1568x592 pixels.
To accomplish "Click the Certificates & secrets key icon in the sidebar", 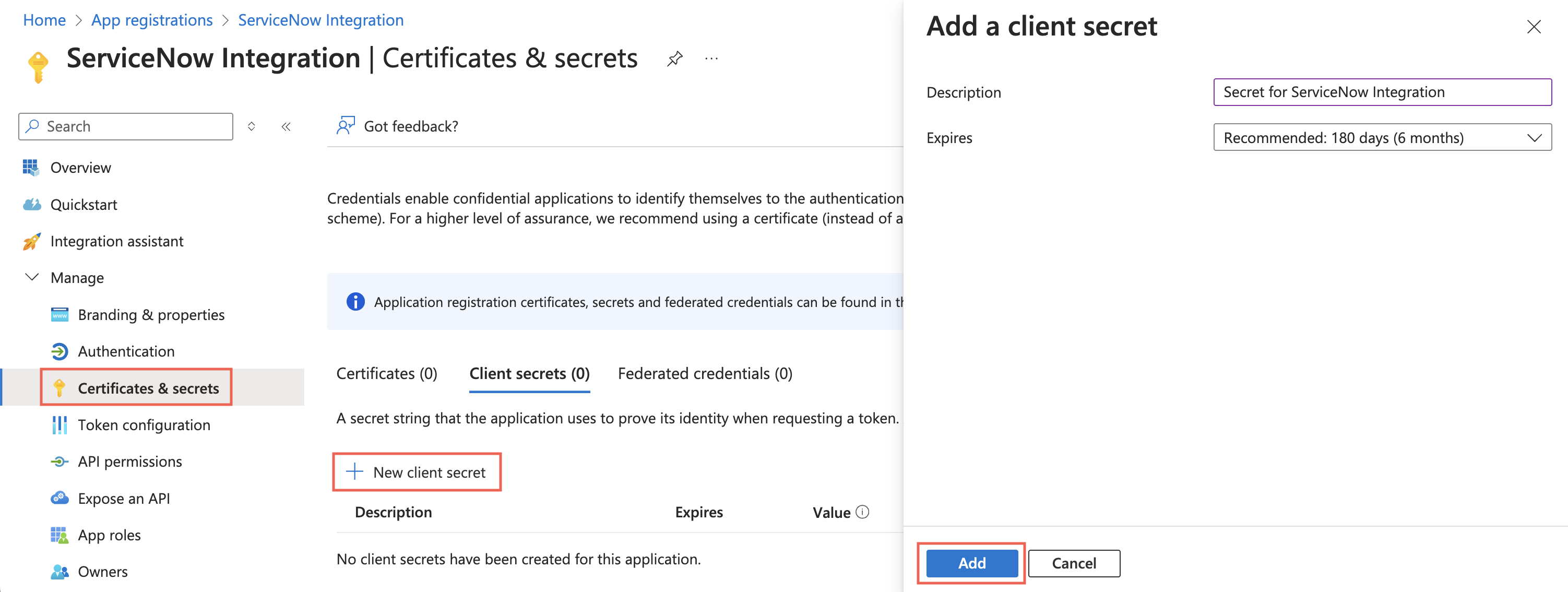I will pos(59,388).
